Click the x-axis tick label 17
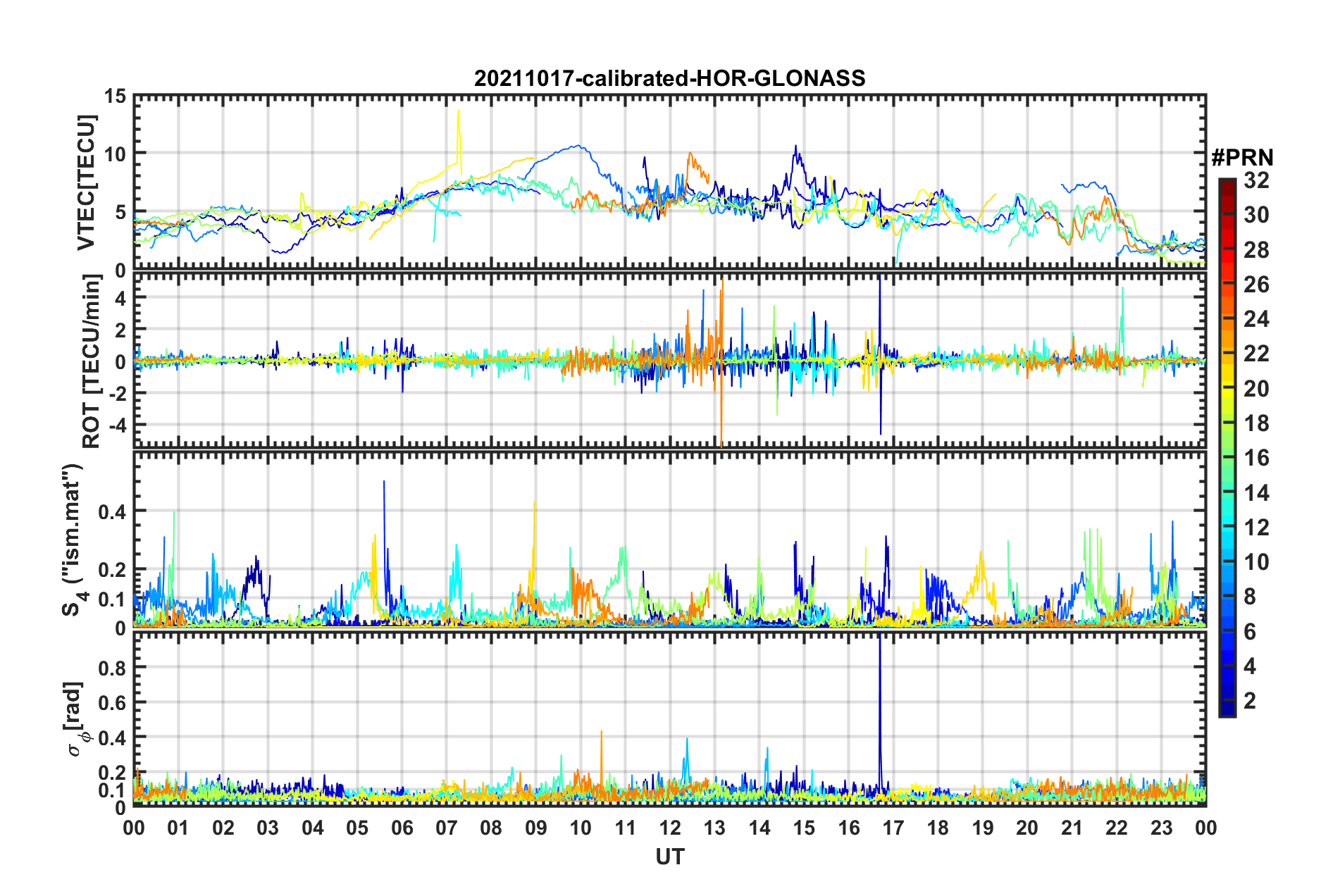Screen dimensions: 1340x896 click(893, 828)
